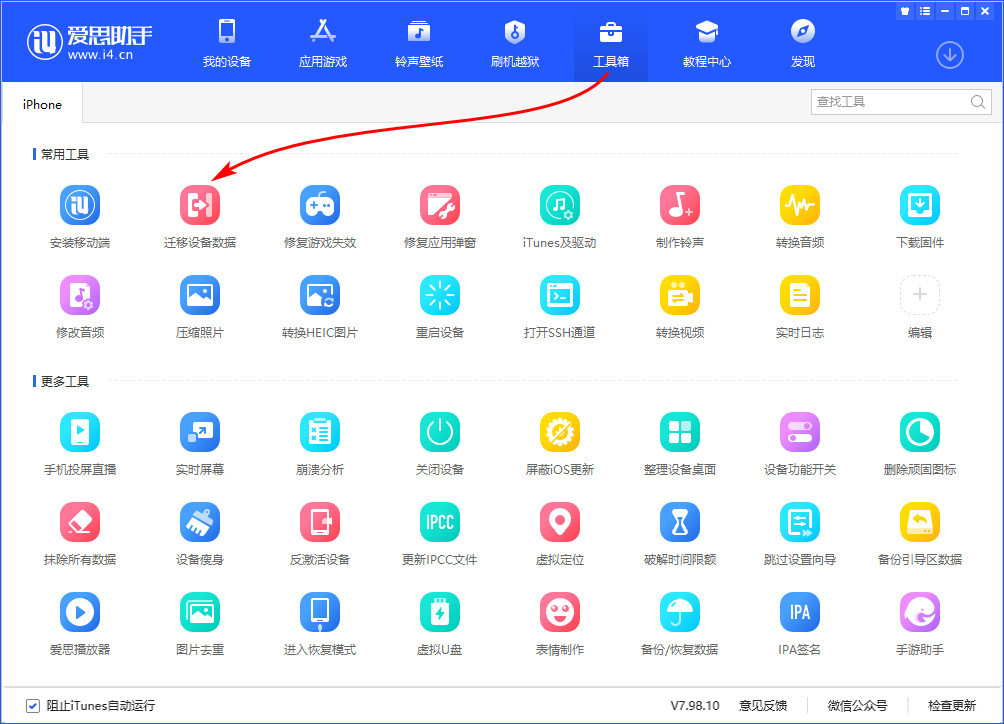Start the 制作铃声 ringtone maker

(680, 213)
